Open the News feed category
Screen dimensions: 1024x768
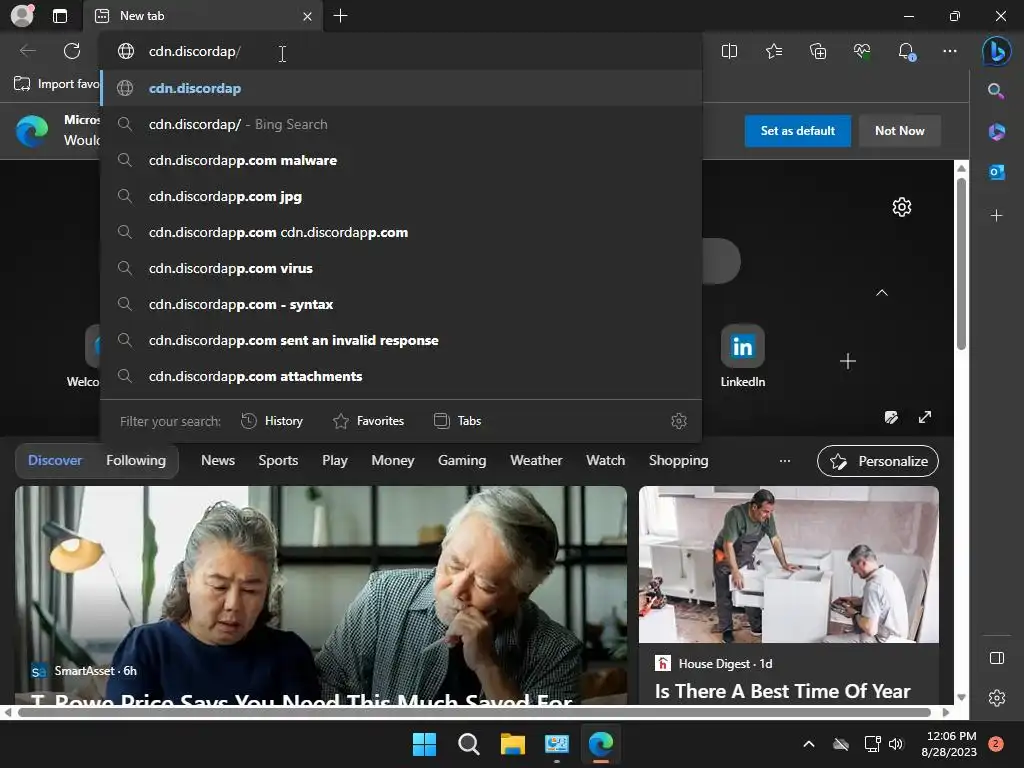(217, 460)
